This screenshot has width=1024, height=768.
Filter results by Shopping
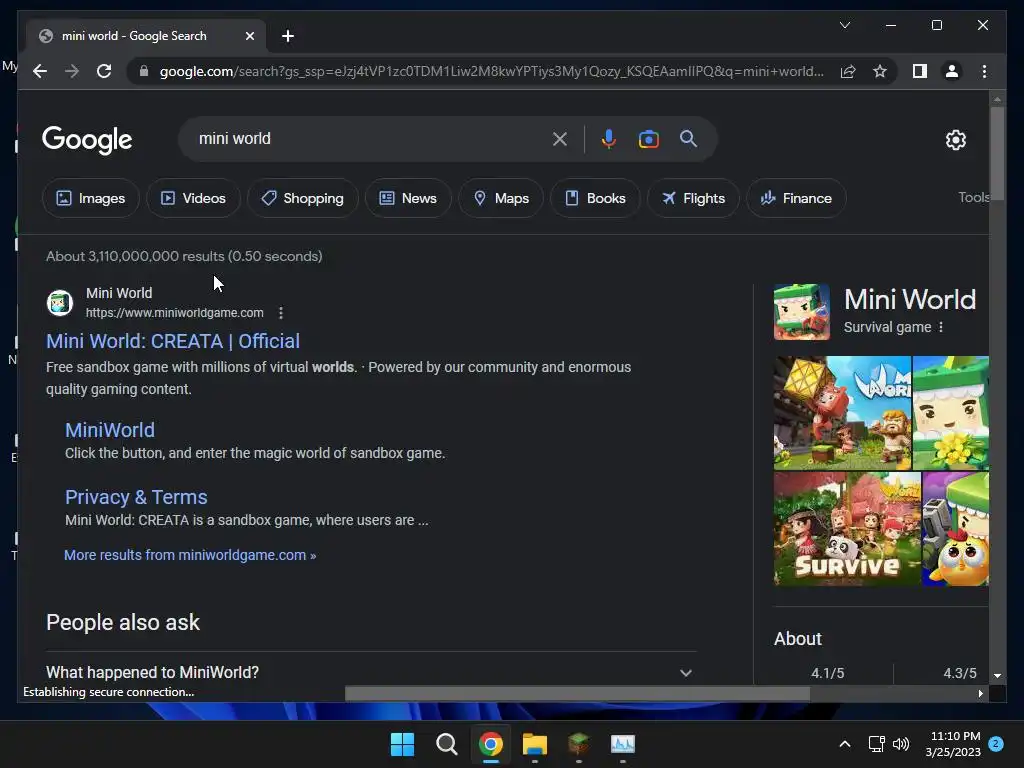(302, 198)
